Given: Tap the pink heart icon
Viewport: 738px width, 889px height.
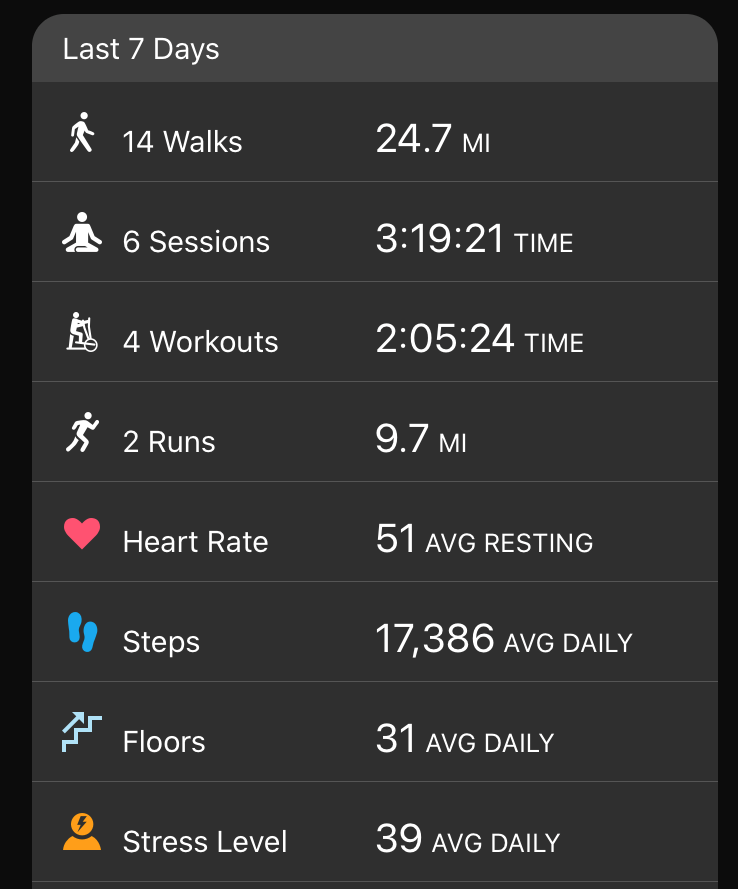Looking at the screenshot, I should pos(82,533).
